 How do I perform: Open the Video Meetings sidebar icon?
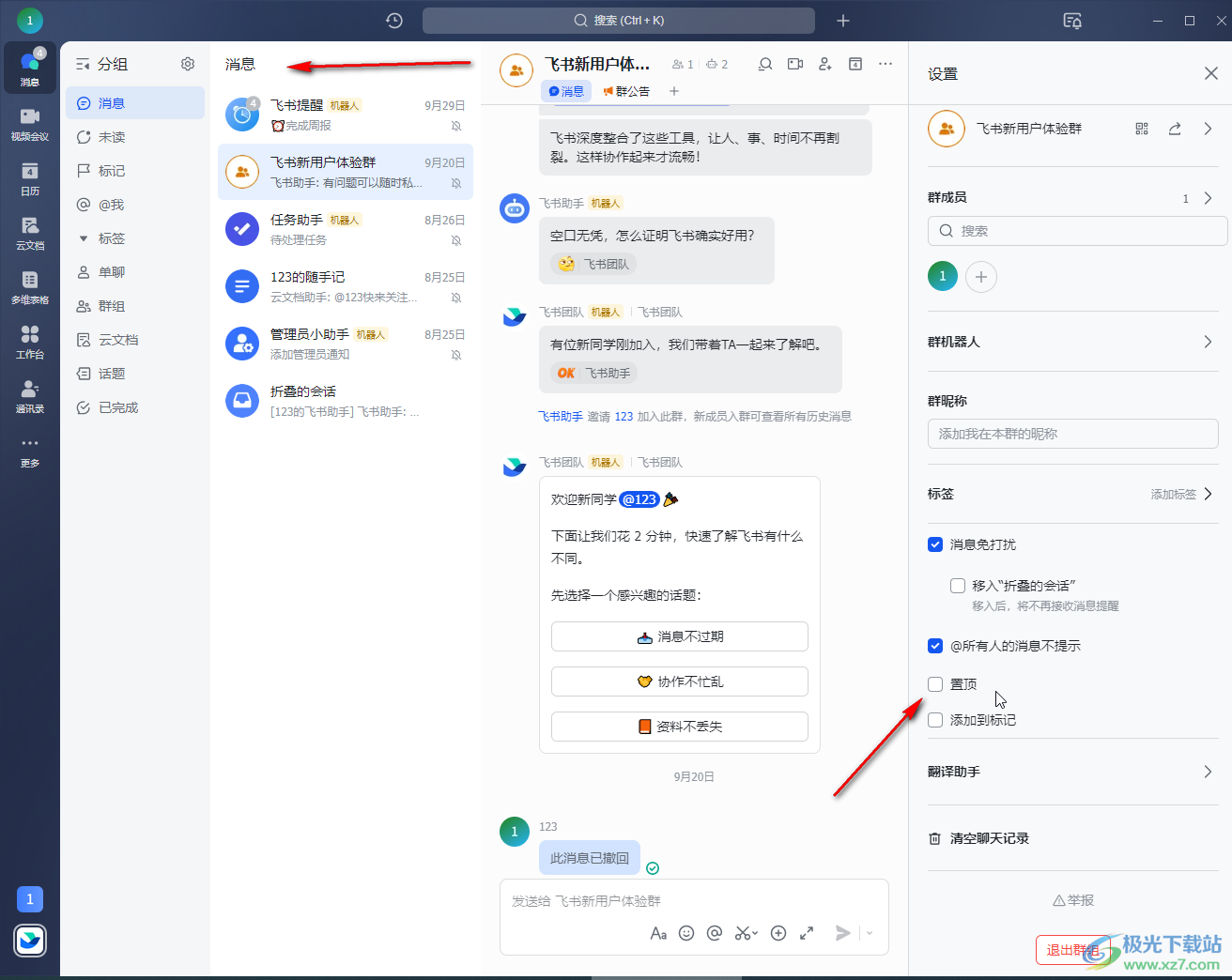coord(30,123)
